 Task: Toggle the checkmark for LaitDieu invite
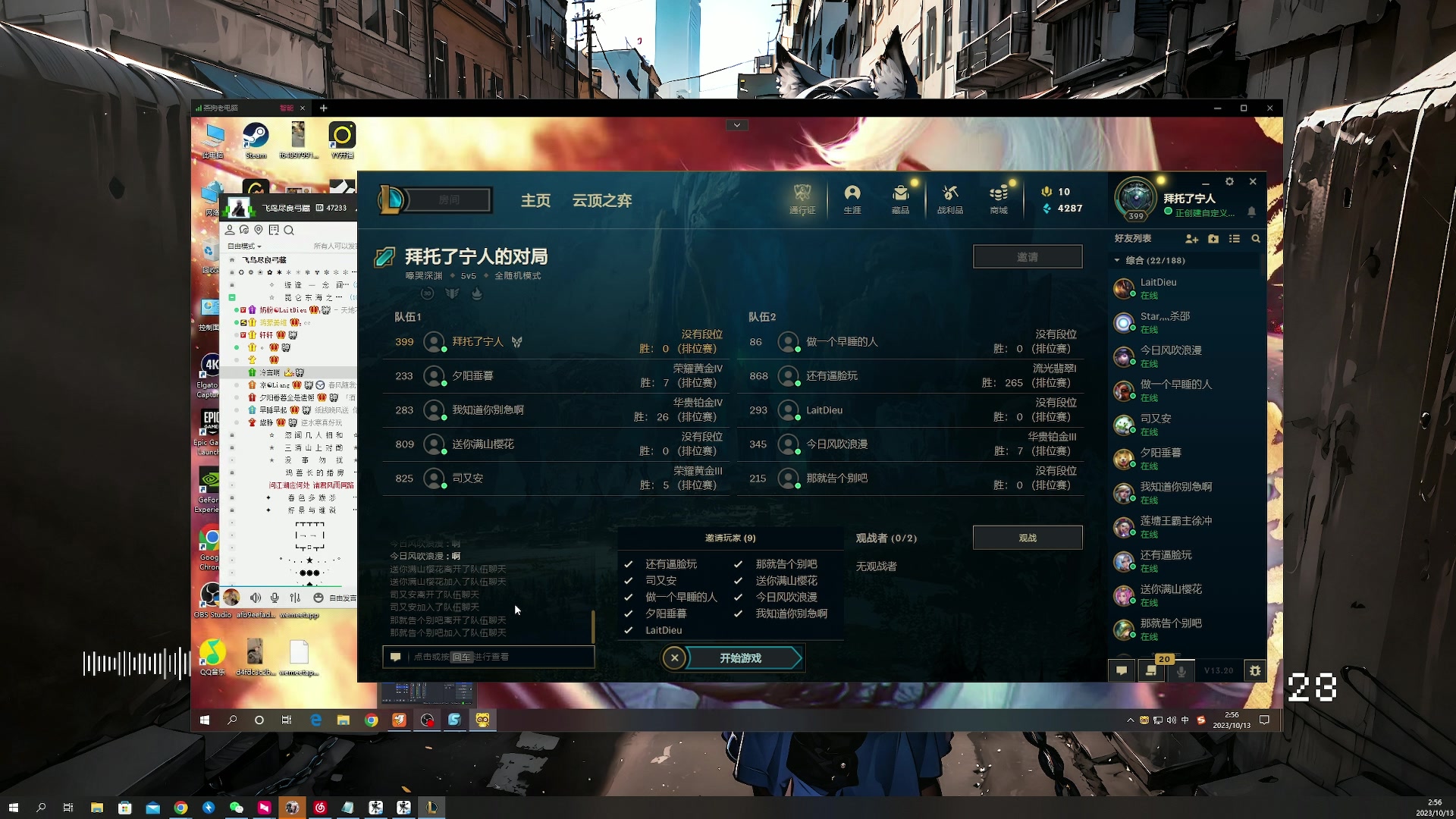coord(629,630)
